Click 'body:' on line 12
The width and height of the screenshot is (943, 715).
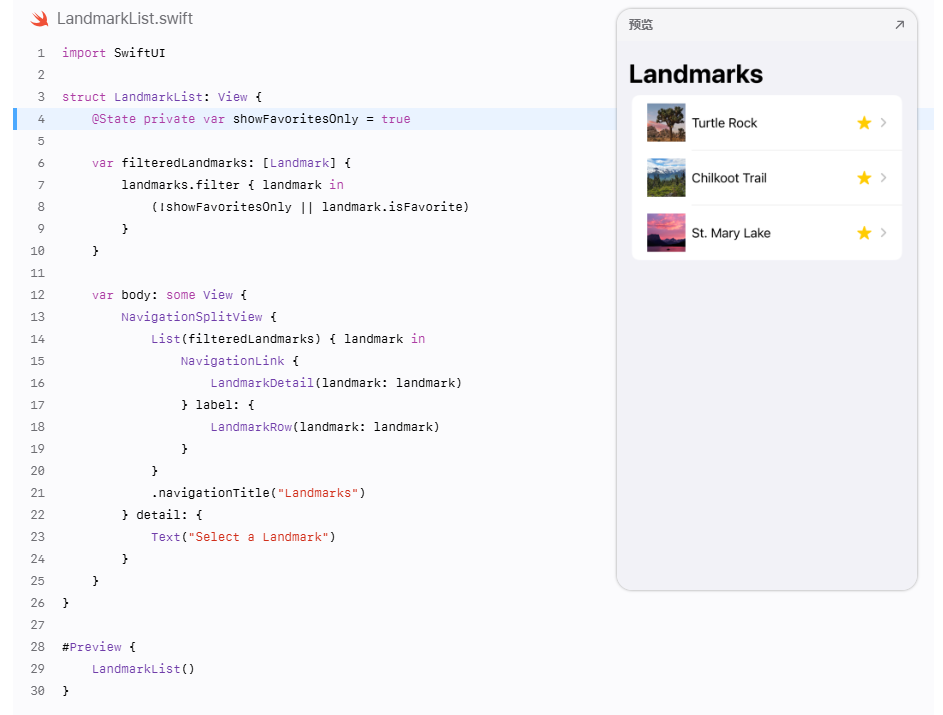[x=140, y=295]
